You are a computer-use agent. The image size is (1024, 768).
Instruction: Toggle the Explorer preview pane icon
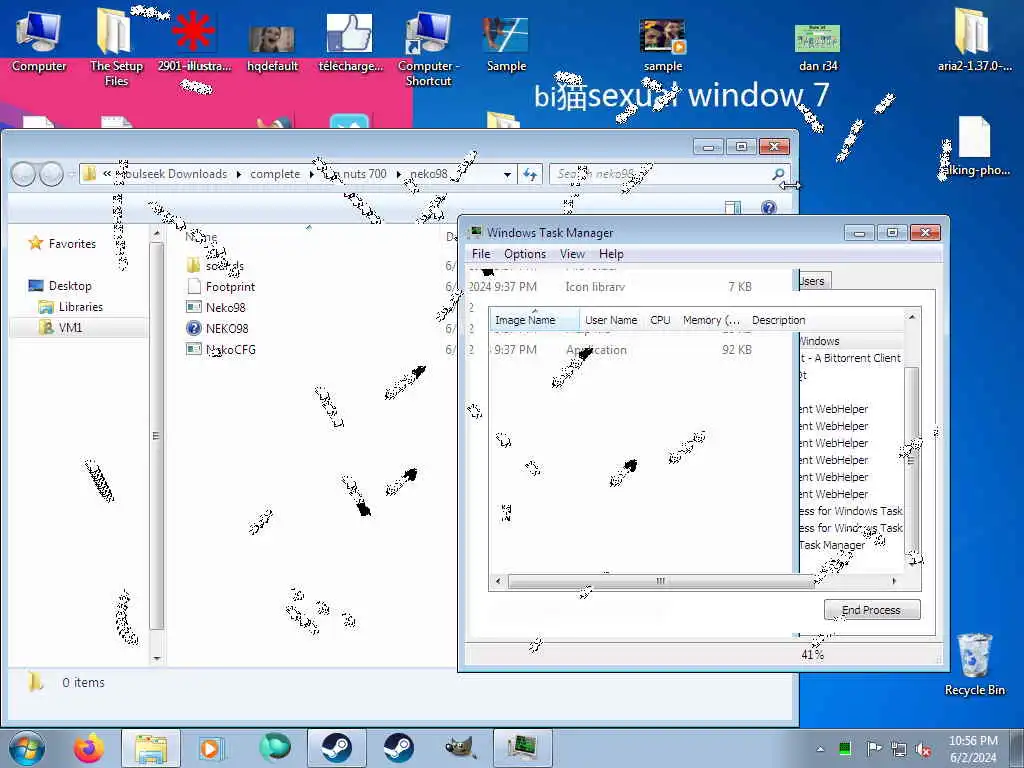click(733, 208)
